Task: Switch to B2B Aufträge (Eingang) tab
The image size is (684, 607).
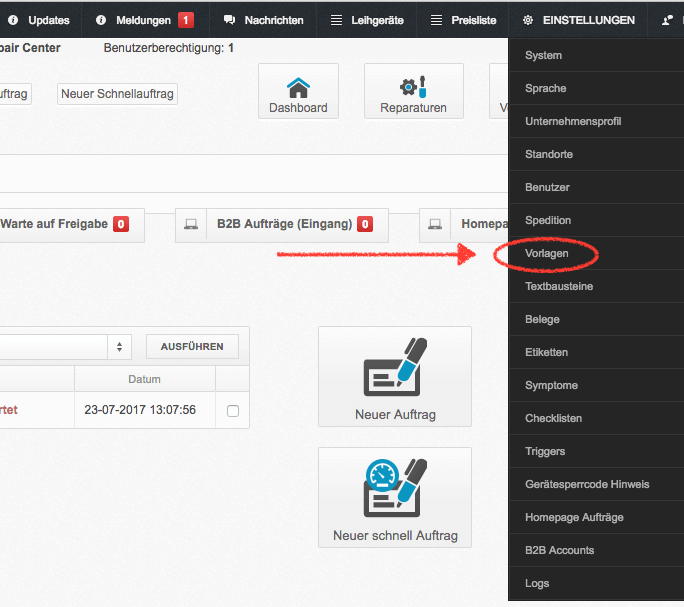Action: (x=282, y=225)
